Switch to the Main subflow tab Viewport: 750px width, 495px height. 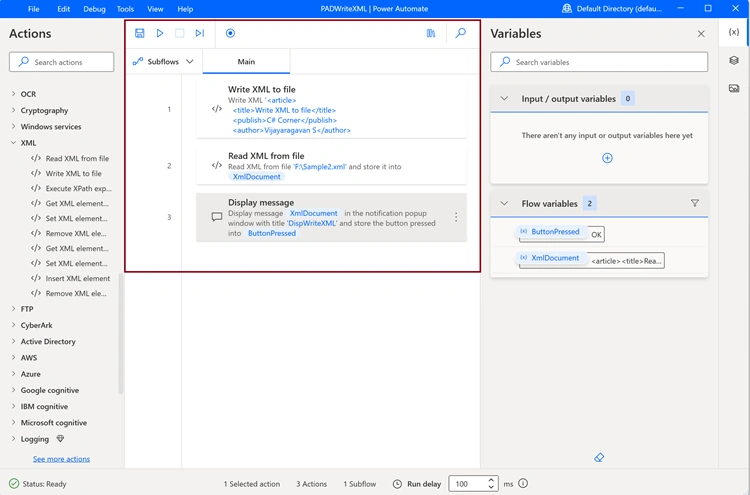[x=246, y=62]
